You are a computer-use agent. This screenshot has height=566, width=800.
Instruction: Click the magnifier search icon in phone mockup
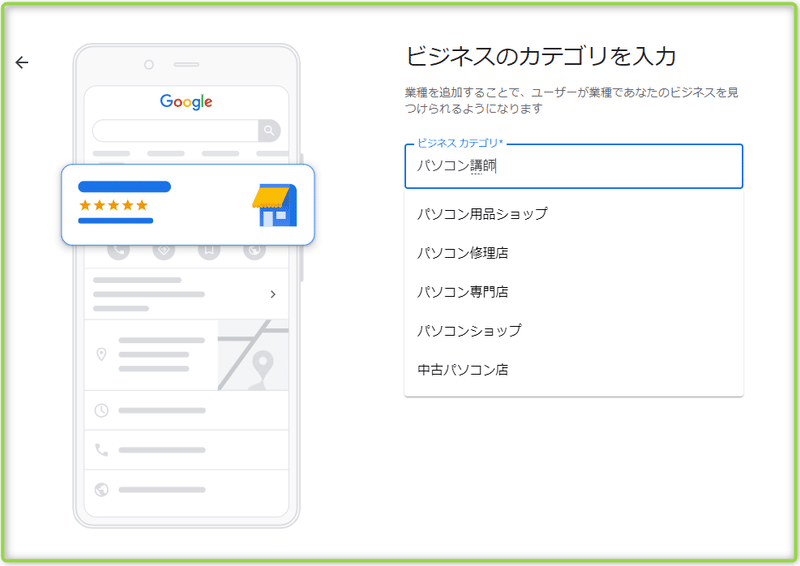(269, 131)
